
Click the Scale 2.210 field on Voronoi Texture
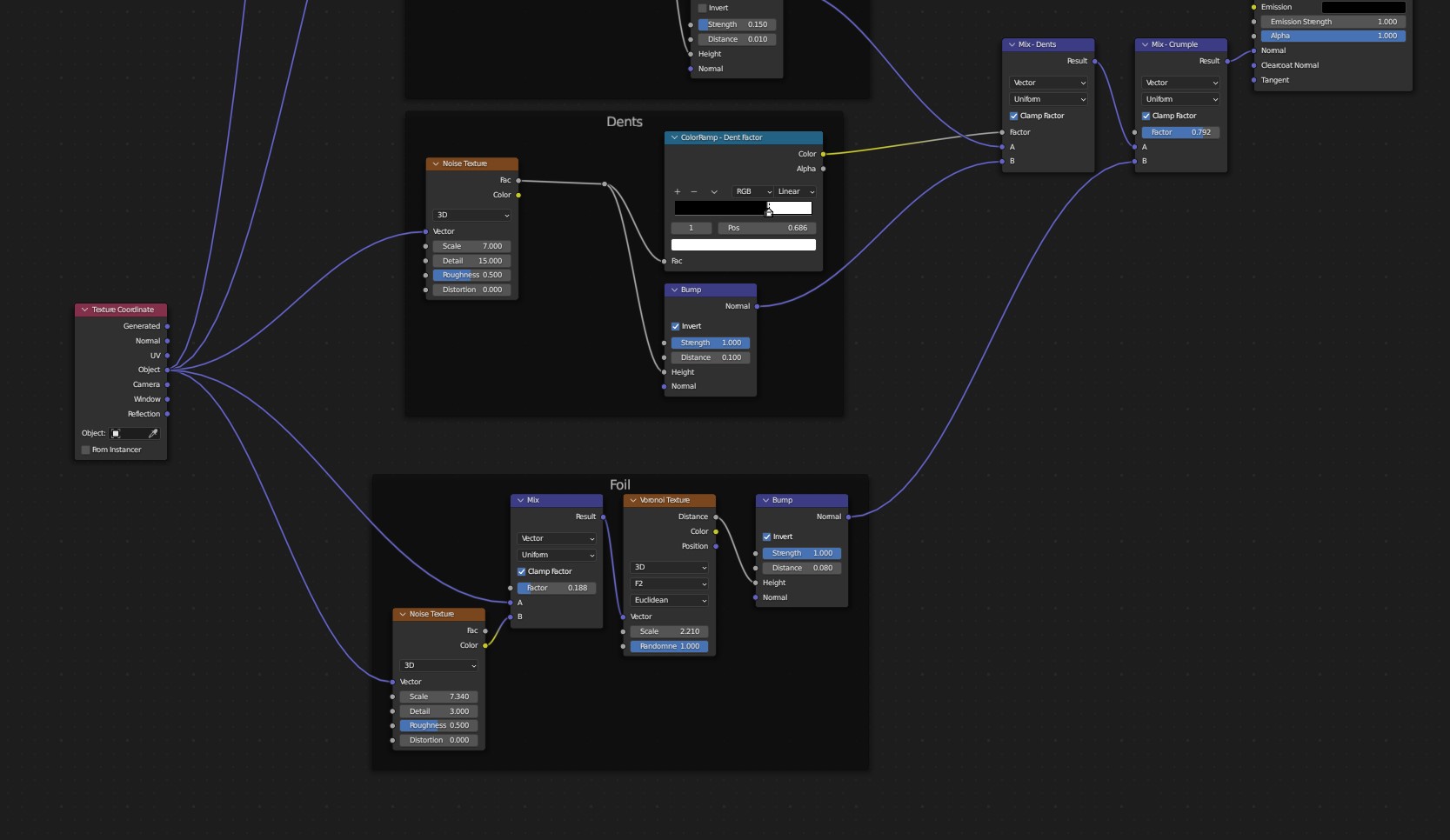pos(670,631)
